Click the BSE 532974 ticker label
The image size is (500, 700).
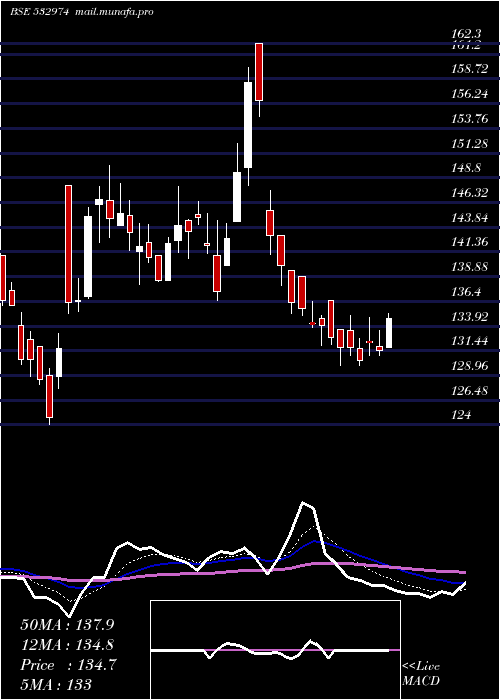[39, 12]
